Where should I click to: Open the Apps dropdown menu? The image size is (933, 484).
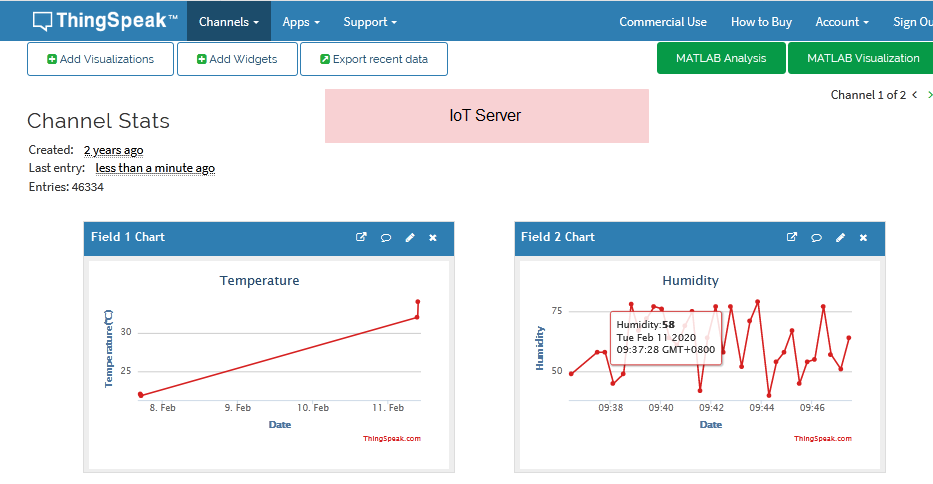[301, 22]
